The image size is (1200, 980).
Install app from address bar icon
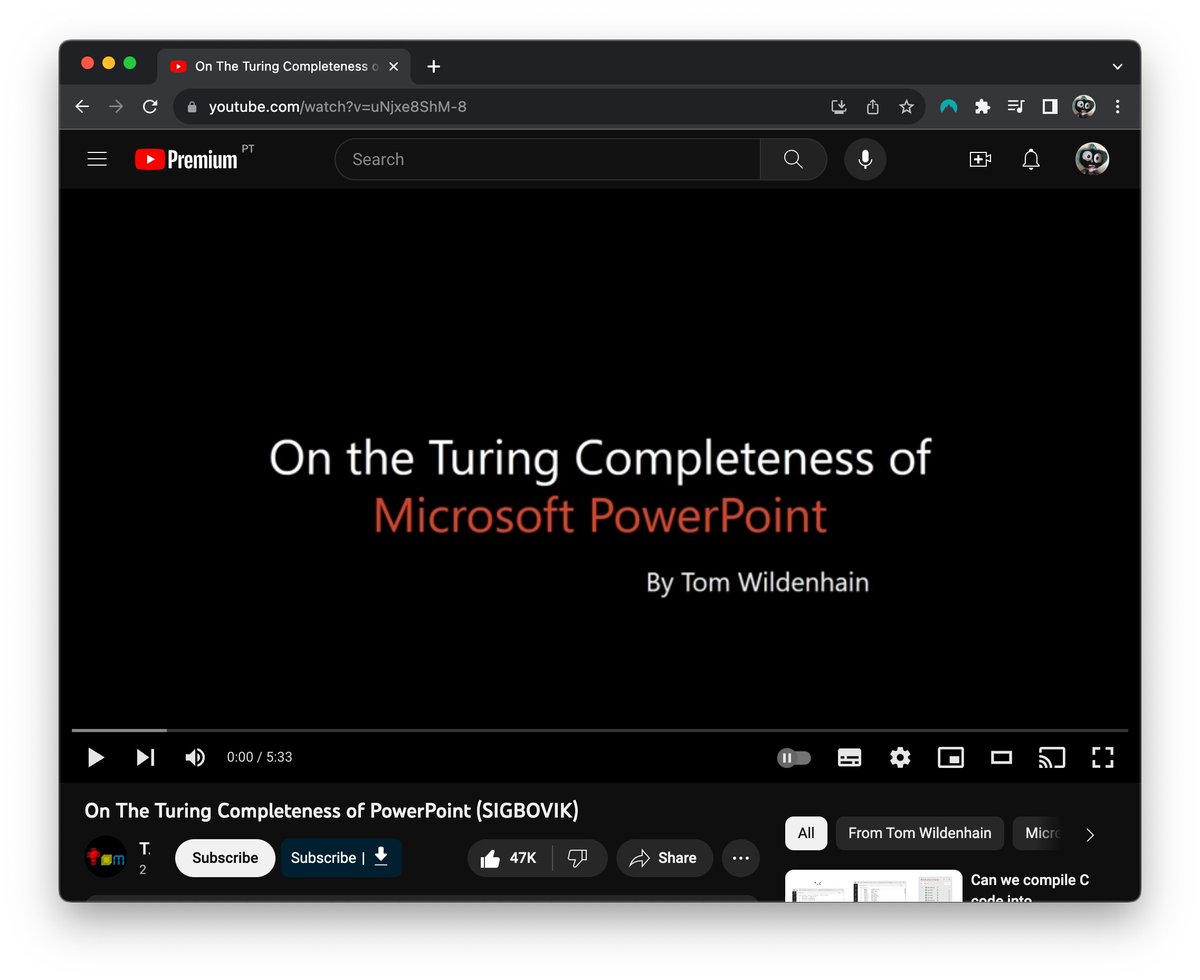coord(839,106)
